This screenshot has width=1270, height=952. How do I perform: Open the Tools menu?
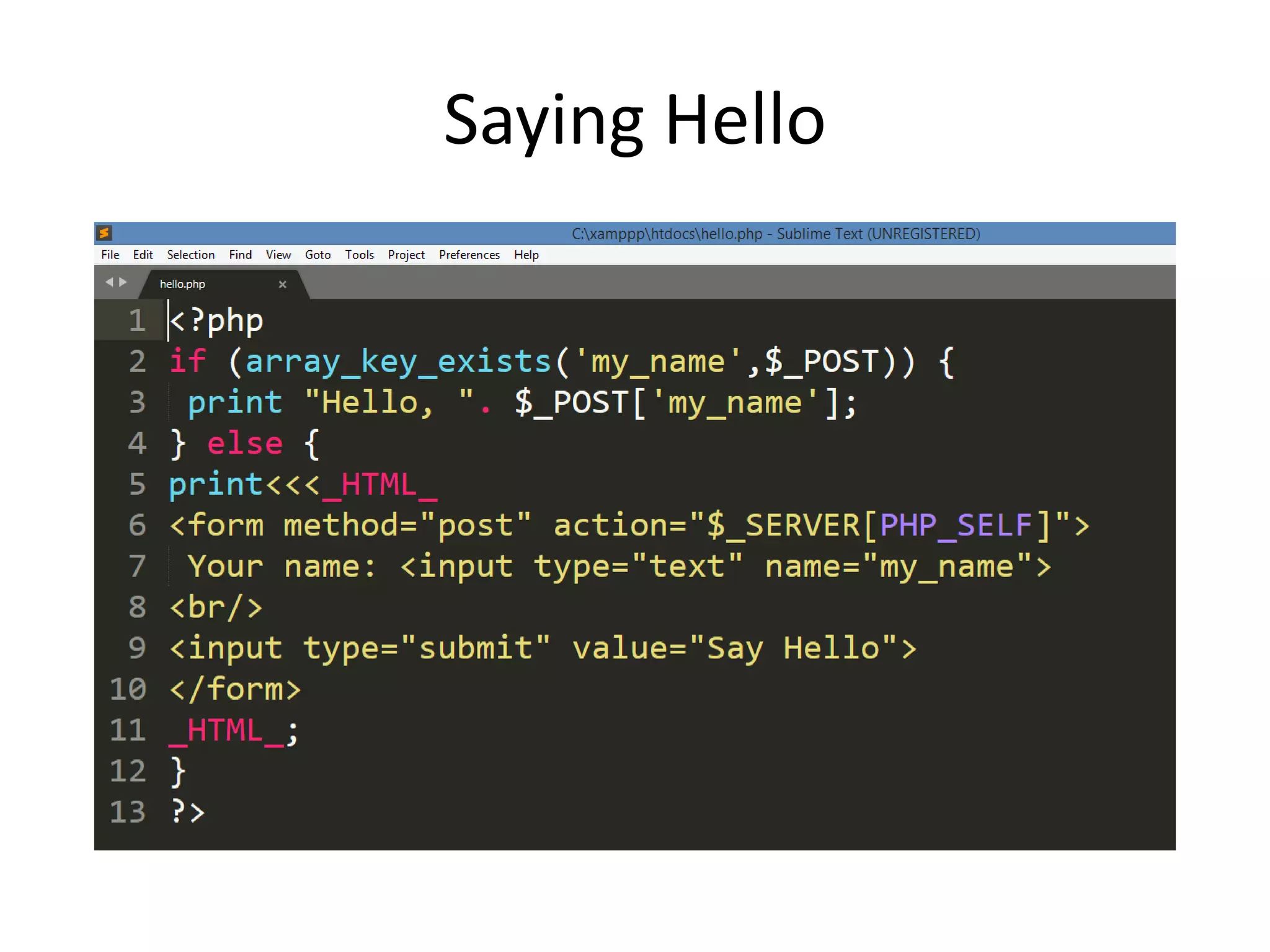359,255
